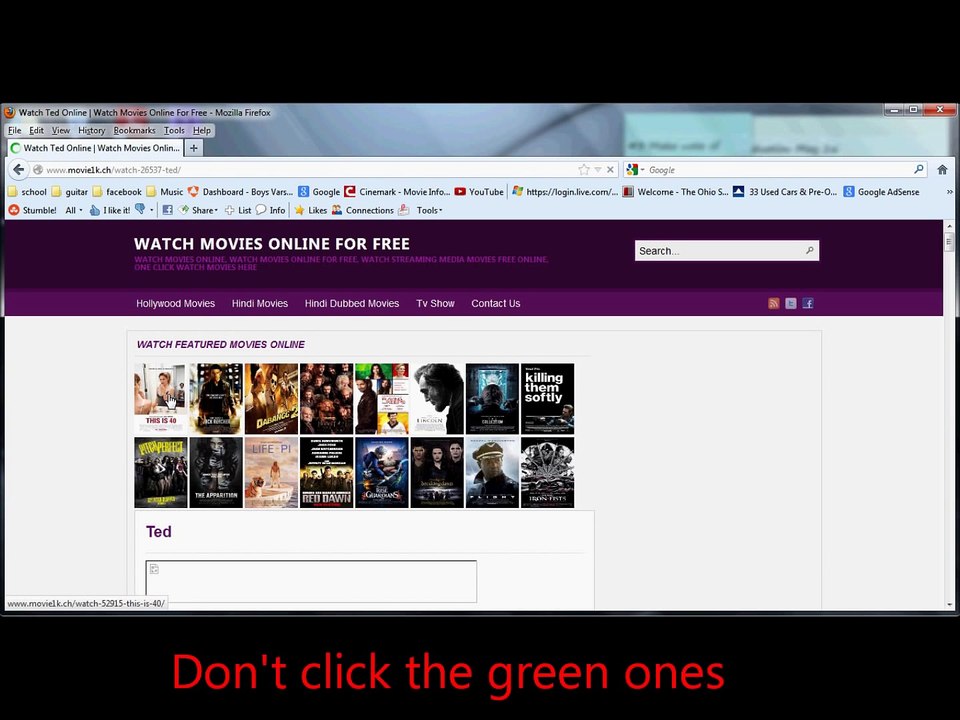Open the search engine selector dropdown
This screenshot has height=720, width=960.
point(636,170)
